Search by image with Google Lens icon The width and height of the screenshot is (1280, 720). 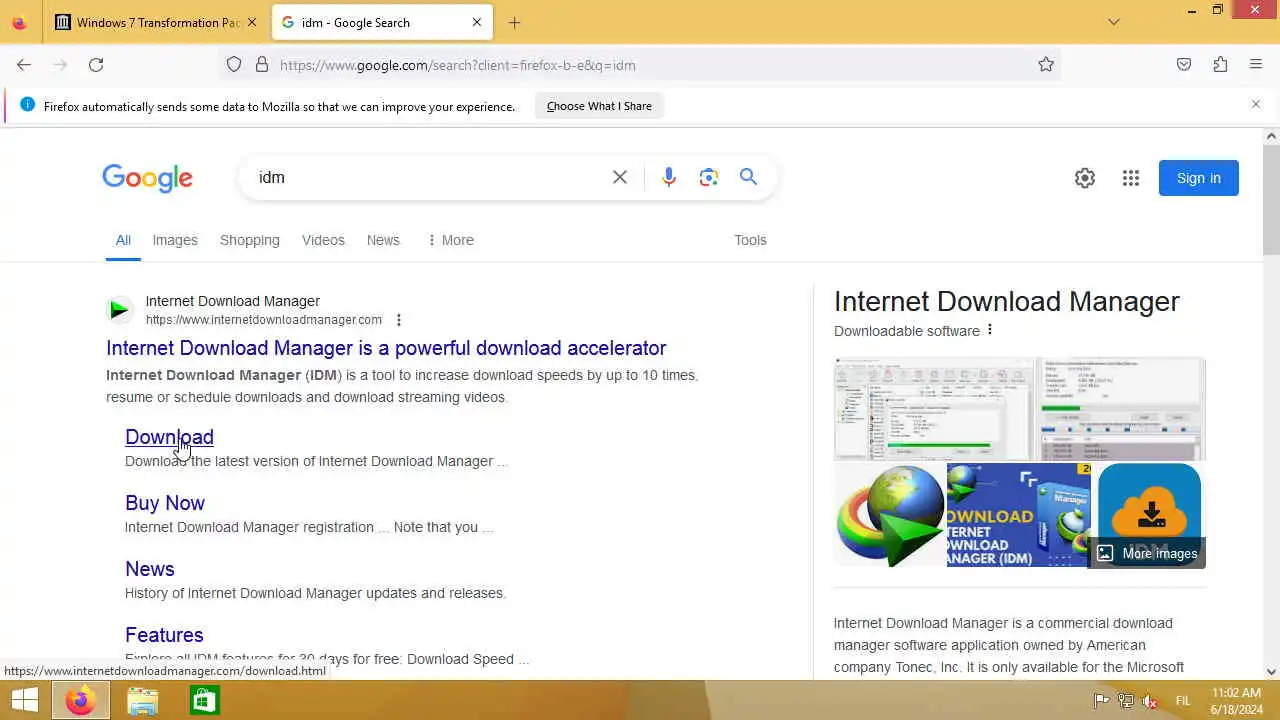point(709,177)
